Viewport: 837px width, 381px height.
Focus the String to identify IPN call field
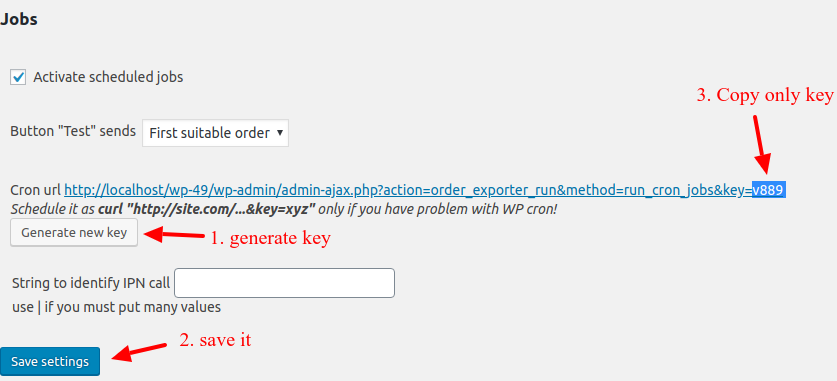[285, 283]
